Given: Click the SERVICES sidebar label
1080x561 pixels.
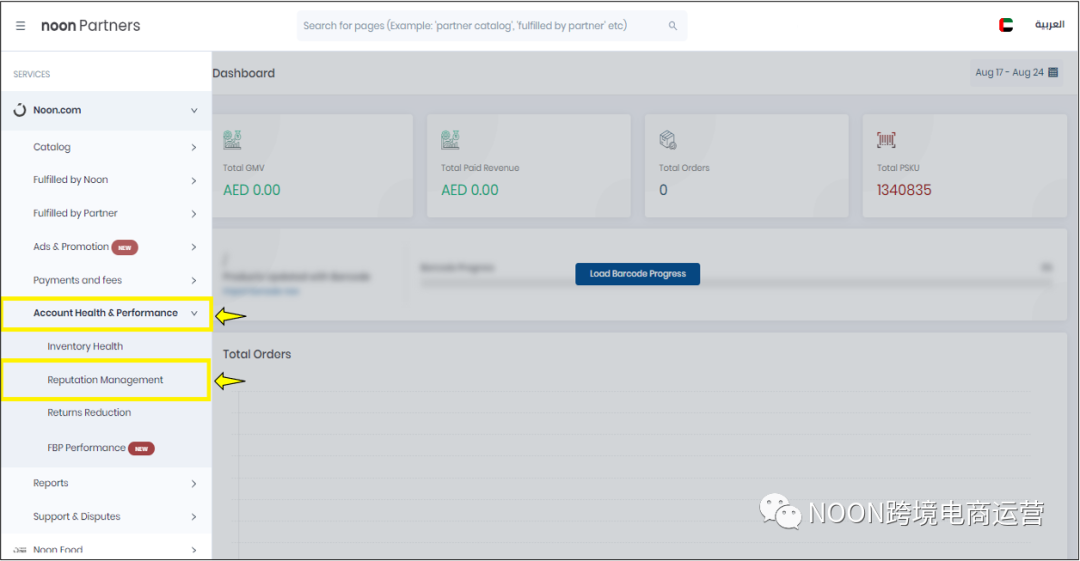Looking at the screenshot, I should pos(32,74).
